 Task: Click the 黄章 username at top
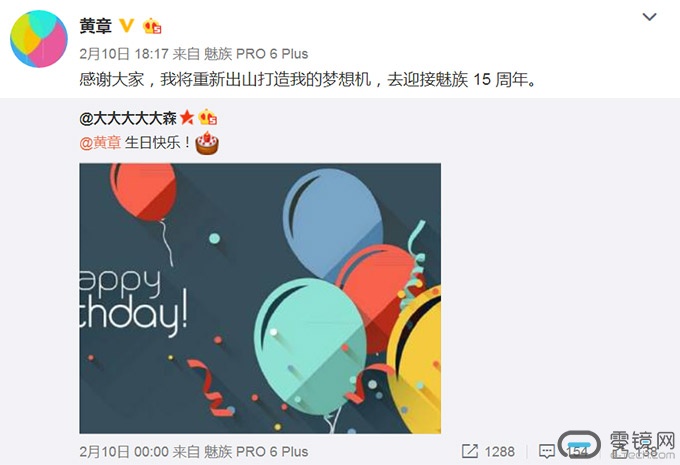(x=95, y=26)
